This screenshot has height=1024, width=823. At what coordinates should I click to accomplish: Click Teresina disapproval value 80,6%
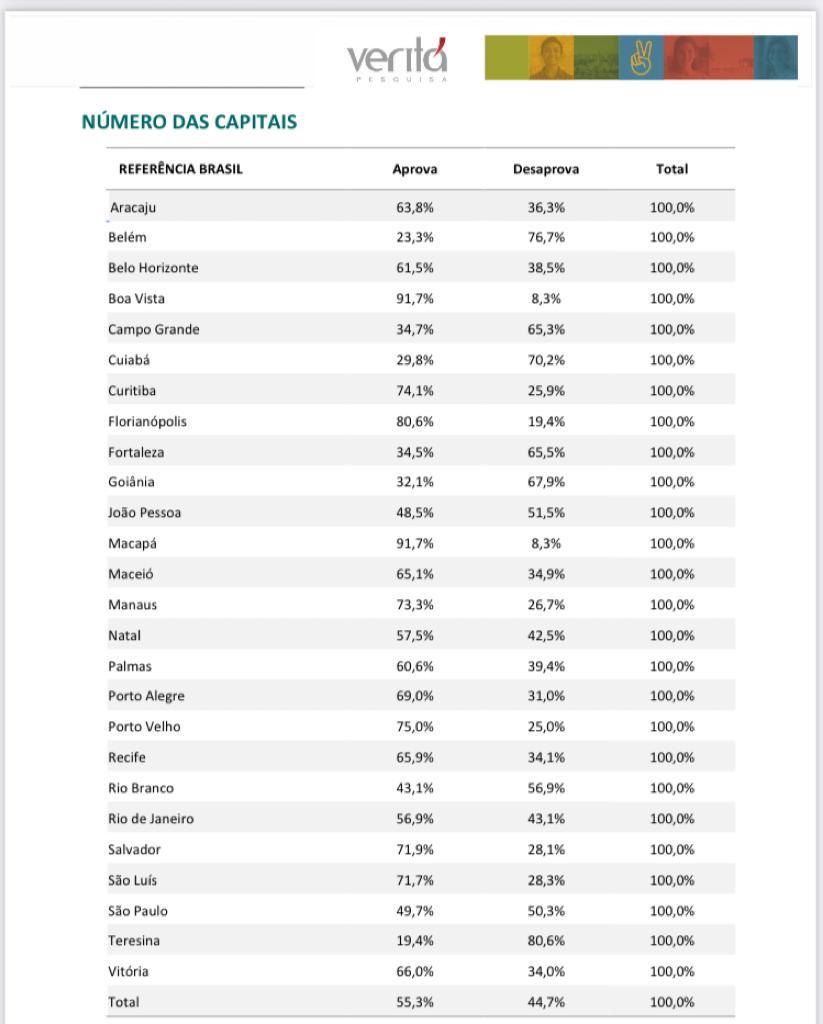(x=546, y=940)
